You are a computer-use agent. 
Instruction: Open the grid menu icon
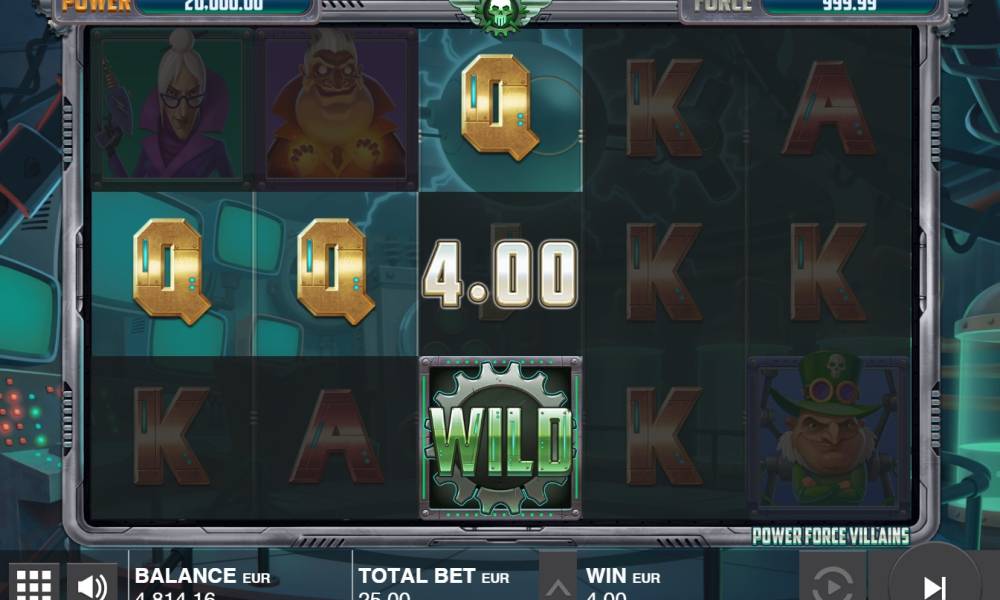point(34,582)
